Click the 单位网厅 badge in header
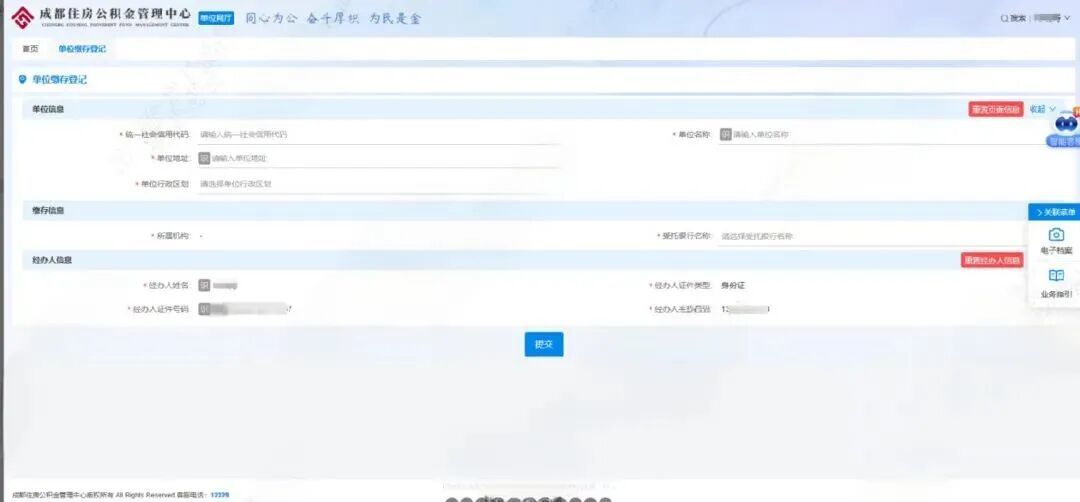The width and height of the screenshot is (1080, 502). pos(216,19)
